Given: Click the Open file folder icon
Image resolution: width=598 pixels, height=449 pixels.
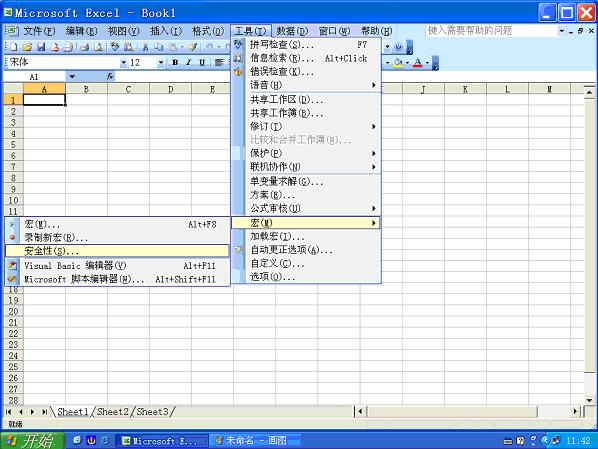Looking at the screenshot, I should (27, 47).
